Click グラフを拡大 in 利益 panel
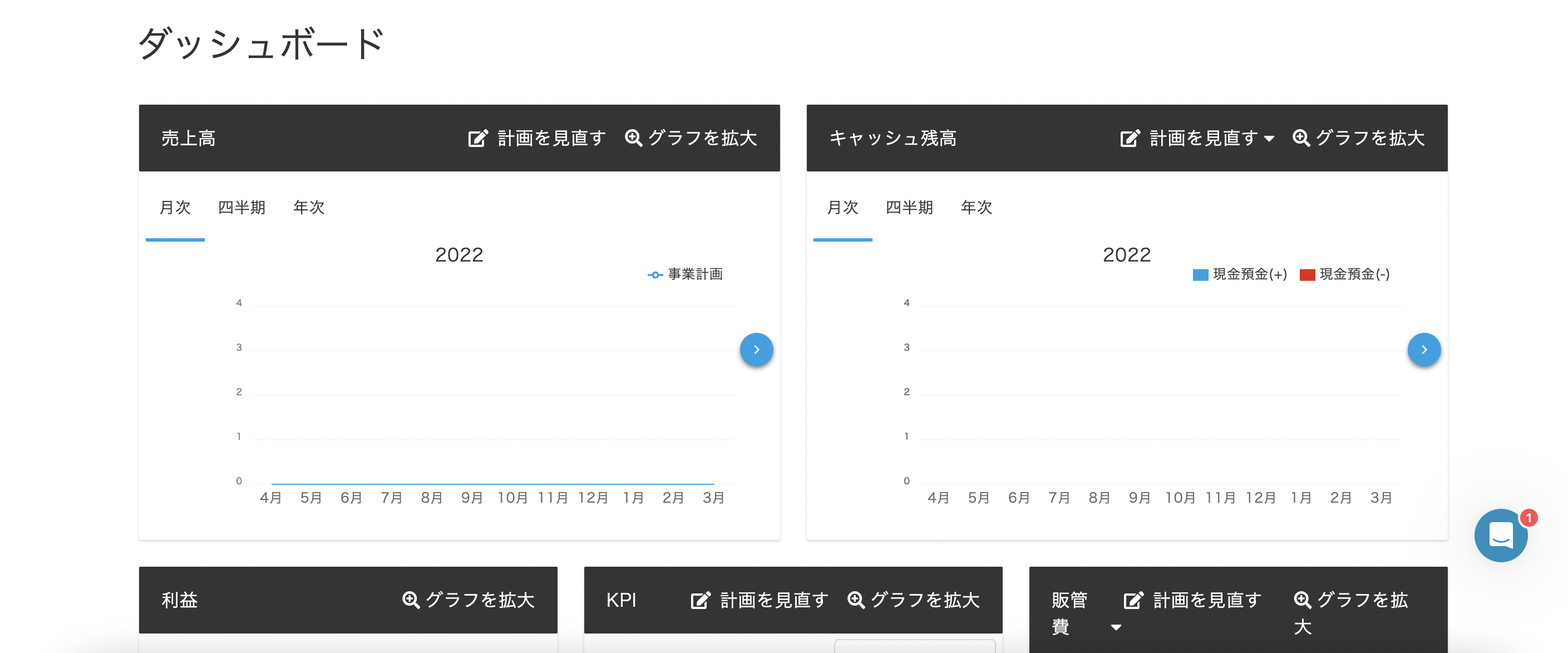 coord(469,600)
